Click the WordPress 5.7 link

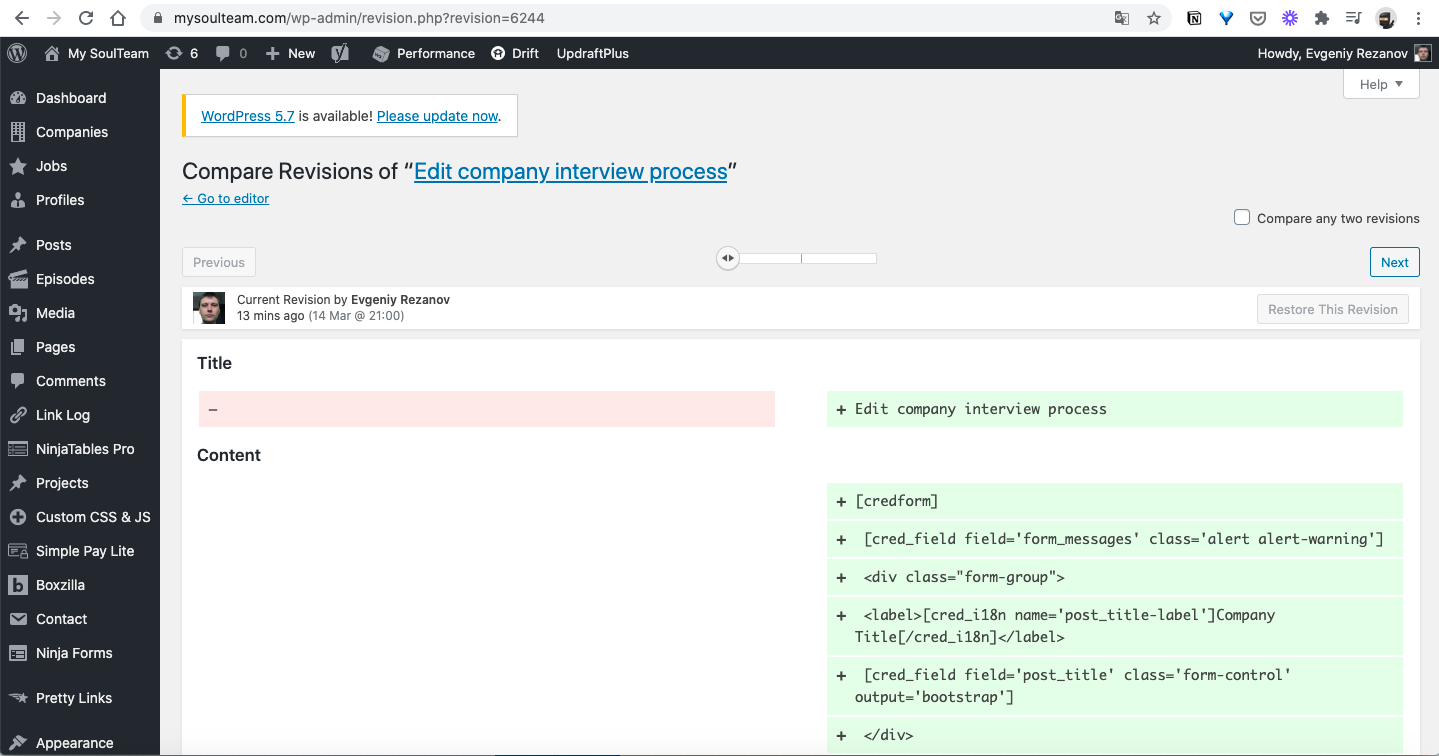(x=248, y=116)
